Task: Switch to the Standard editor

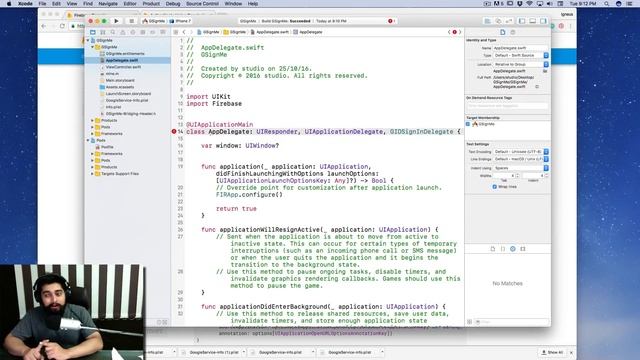Action: tap(487, 21)
